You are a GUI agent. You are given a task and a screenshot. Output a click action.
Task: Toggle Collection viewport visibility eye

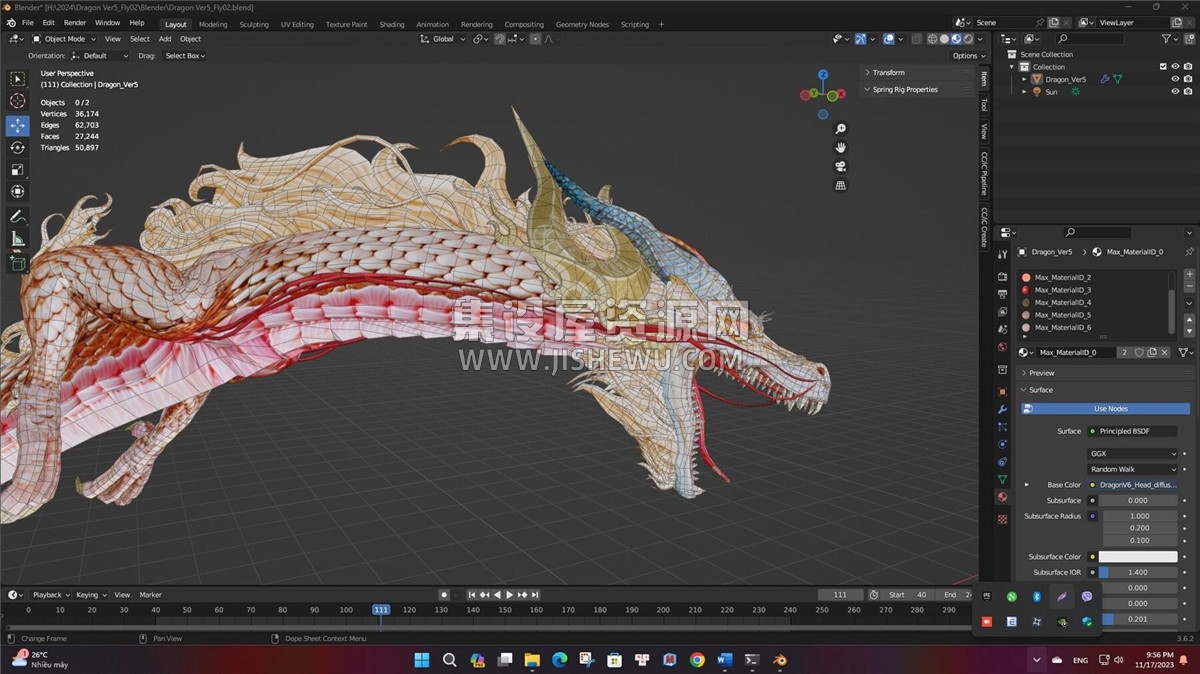(1175, 67)
